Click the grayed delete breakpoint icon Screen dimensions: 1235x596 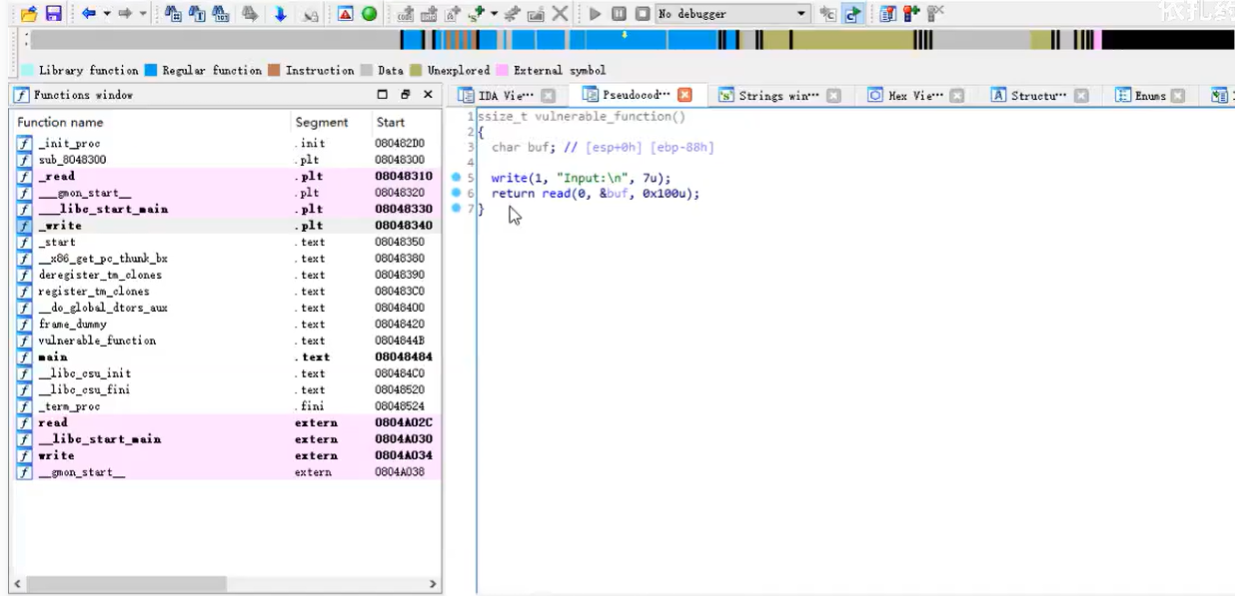935,14
